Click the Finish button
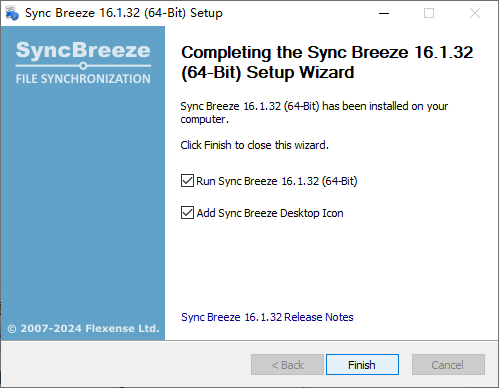 point(362,365)
